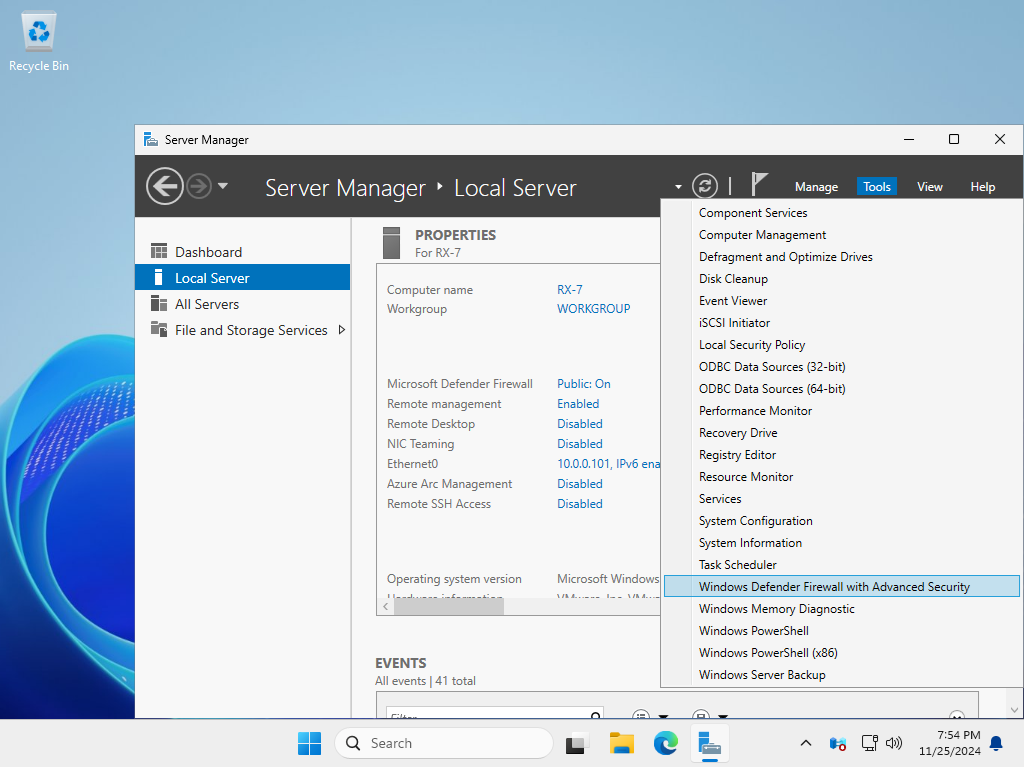This screenshot has width=1024, height=767.
Task: Click the refresh icon in Server Manager toolbar
Action: click(705, 185)
